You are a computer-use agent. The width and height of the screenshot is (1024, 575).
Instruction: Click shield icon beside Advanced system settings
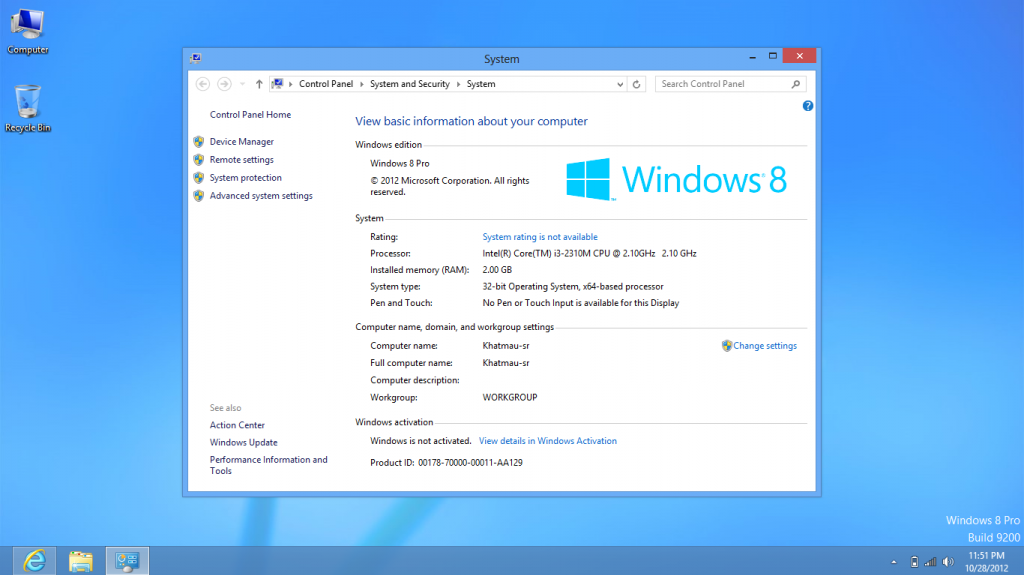click(199, 195)
